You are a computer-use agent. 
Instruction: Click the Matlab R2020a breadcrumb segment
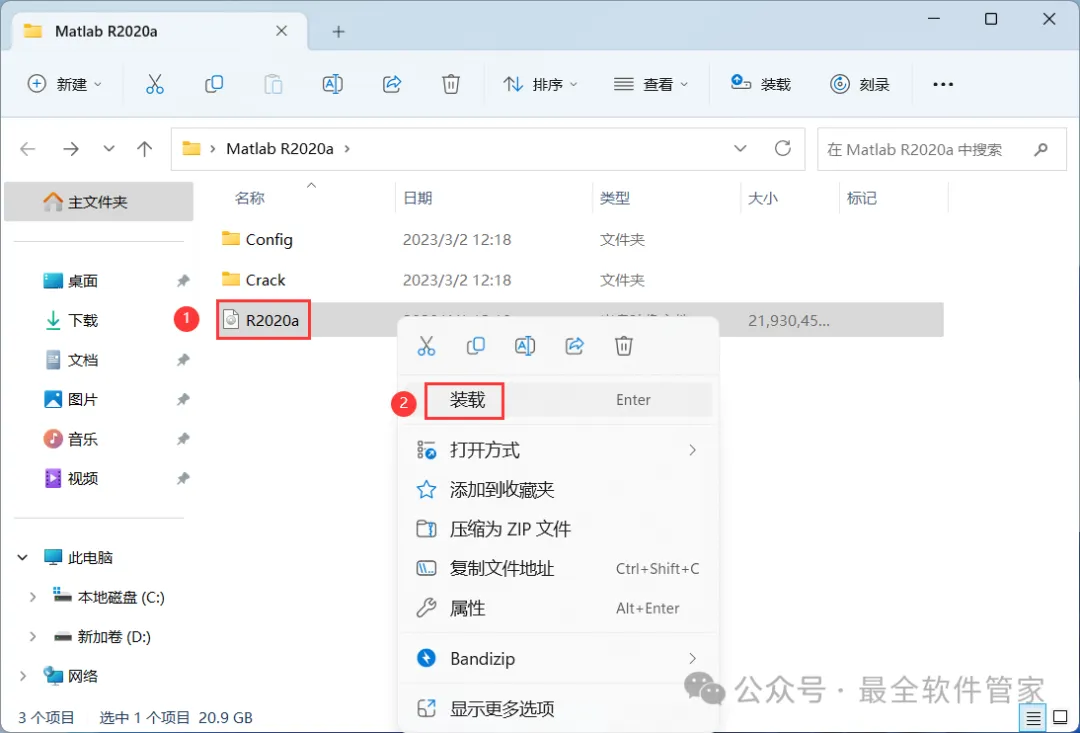pyautogui.click(x=280, y=149)
